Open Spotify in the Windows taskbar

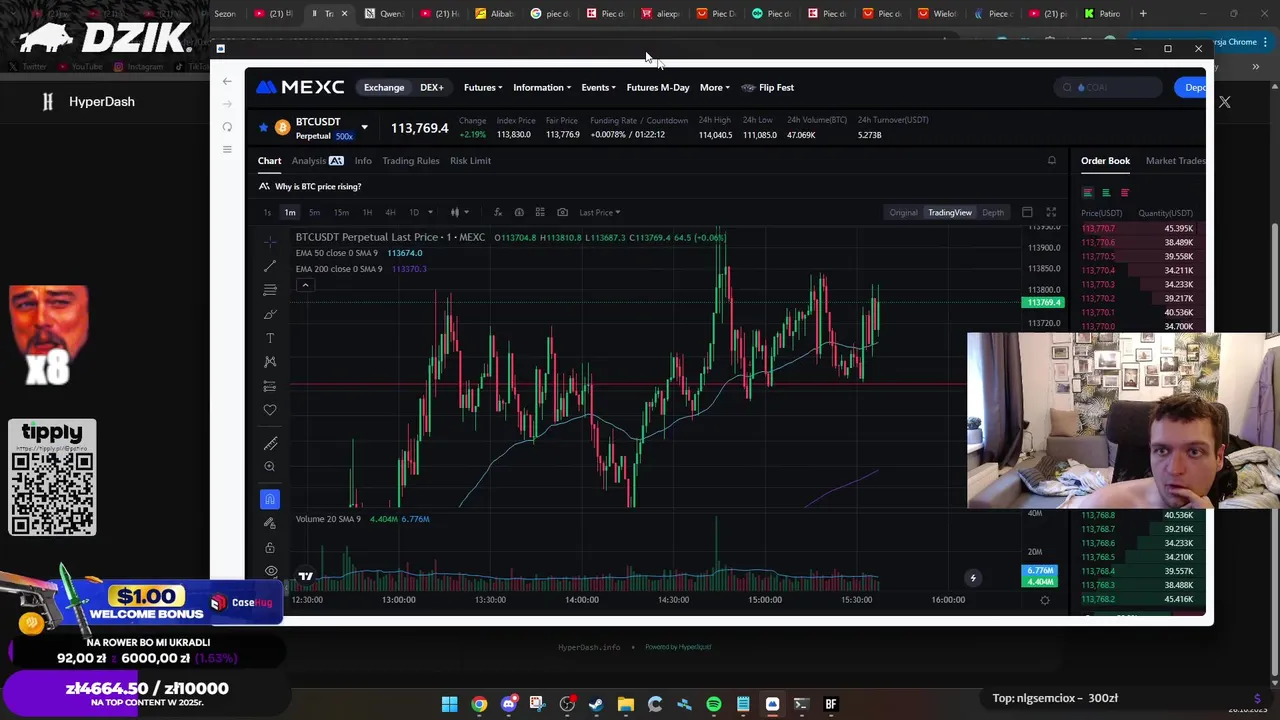(x=714, y=704)
